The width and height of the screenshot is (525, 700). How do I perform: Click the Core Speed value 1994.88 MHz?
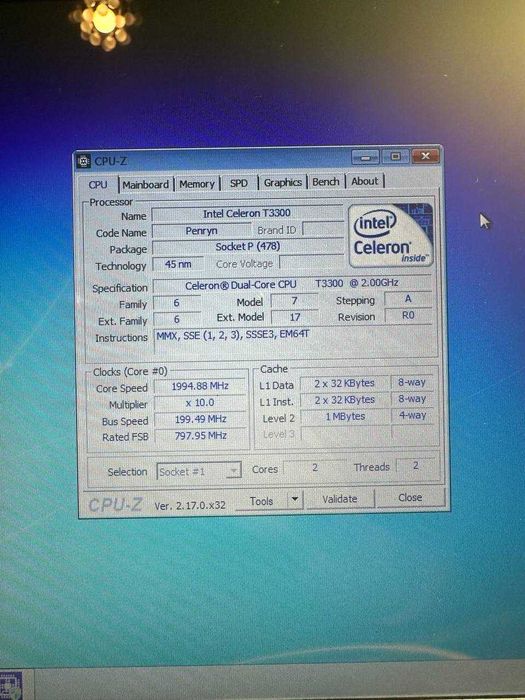(x=200, y=386)
